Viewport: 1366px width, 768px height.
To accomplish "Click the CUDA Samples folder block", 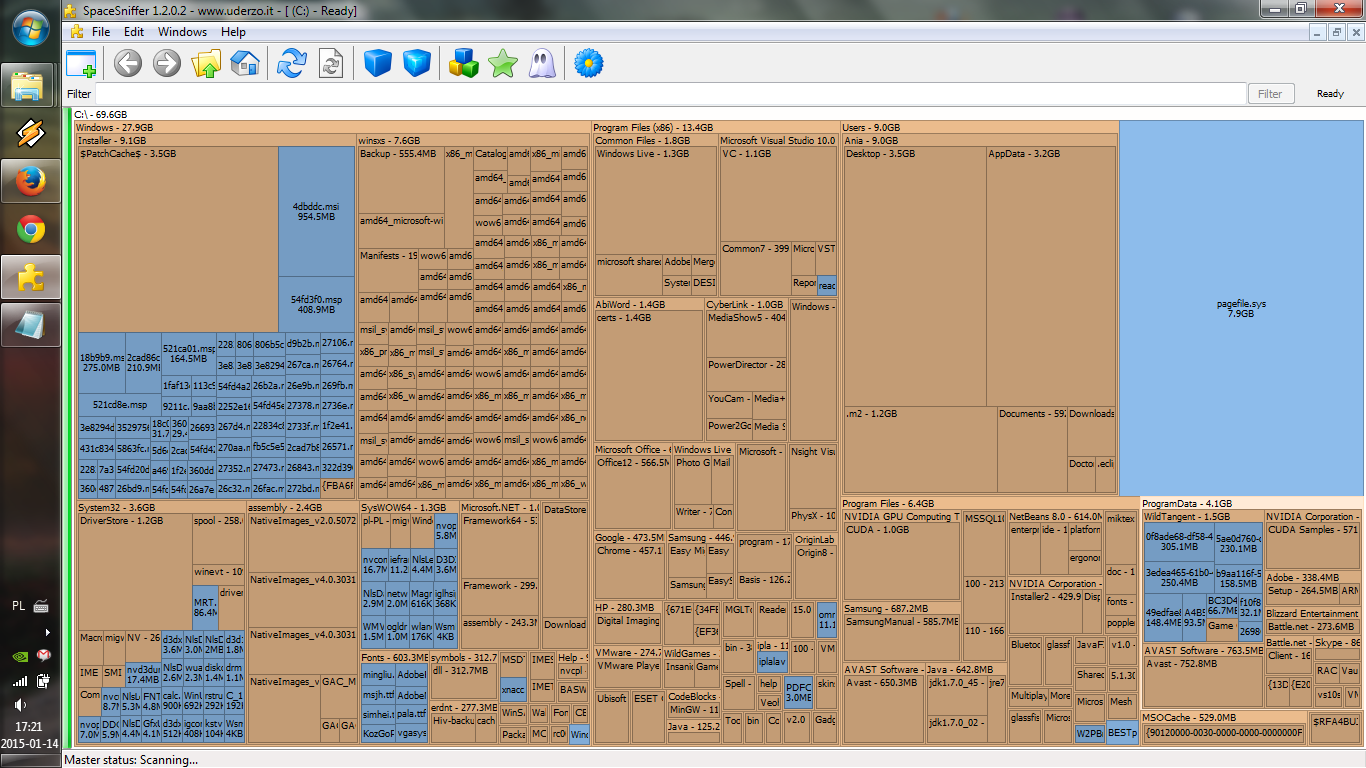I will coord(1313,546).
